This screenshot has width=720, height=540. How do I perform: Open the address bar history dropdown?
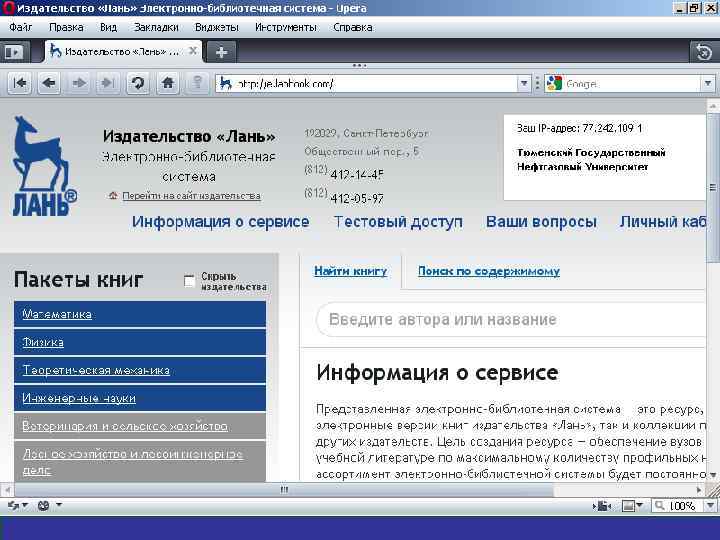click(x=524, y=84)
